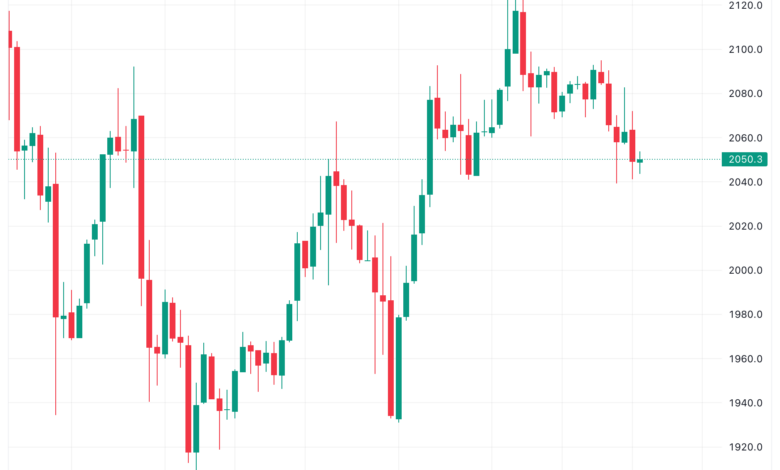Click the 2080.0 price scale label
This screenshot has height=470, width=780.
tap(745, 94)
